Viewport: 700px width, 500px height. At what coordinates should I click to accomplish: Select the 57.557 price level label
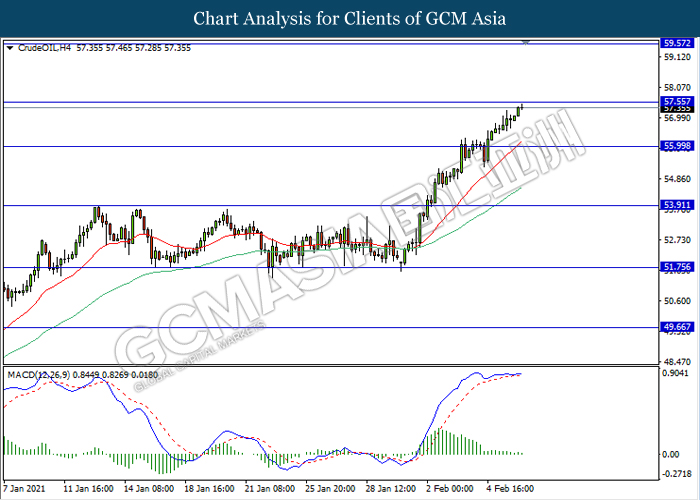point(677,101)
